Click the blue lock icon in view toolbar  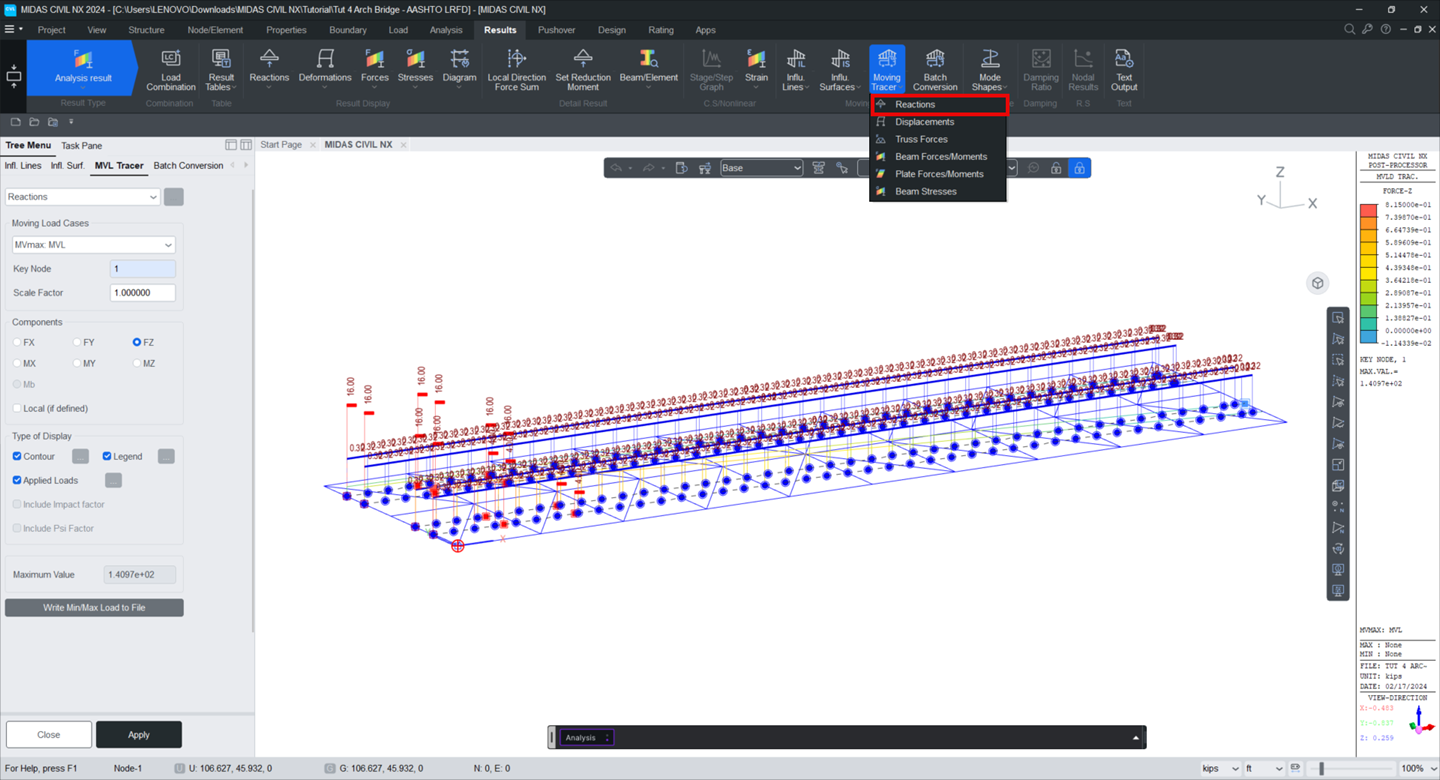tap(1079, 168)
